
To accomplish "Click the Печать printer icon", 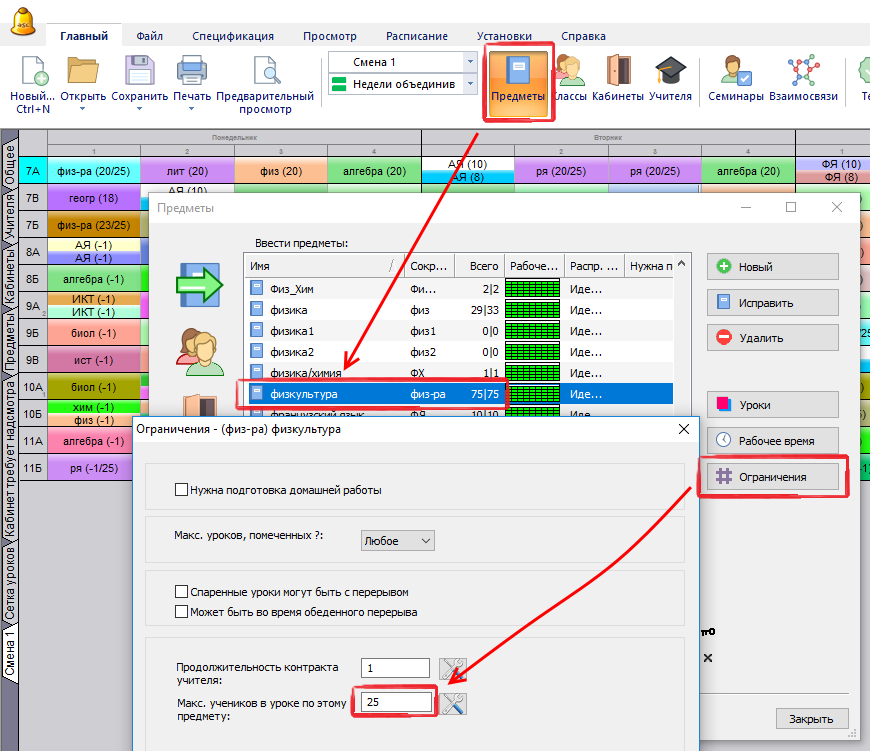I will point(192,72).
